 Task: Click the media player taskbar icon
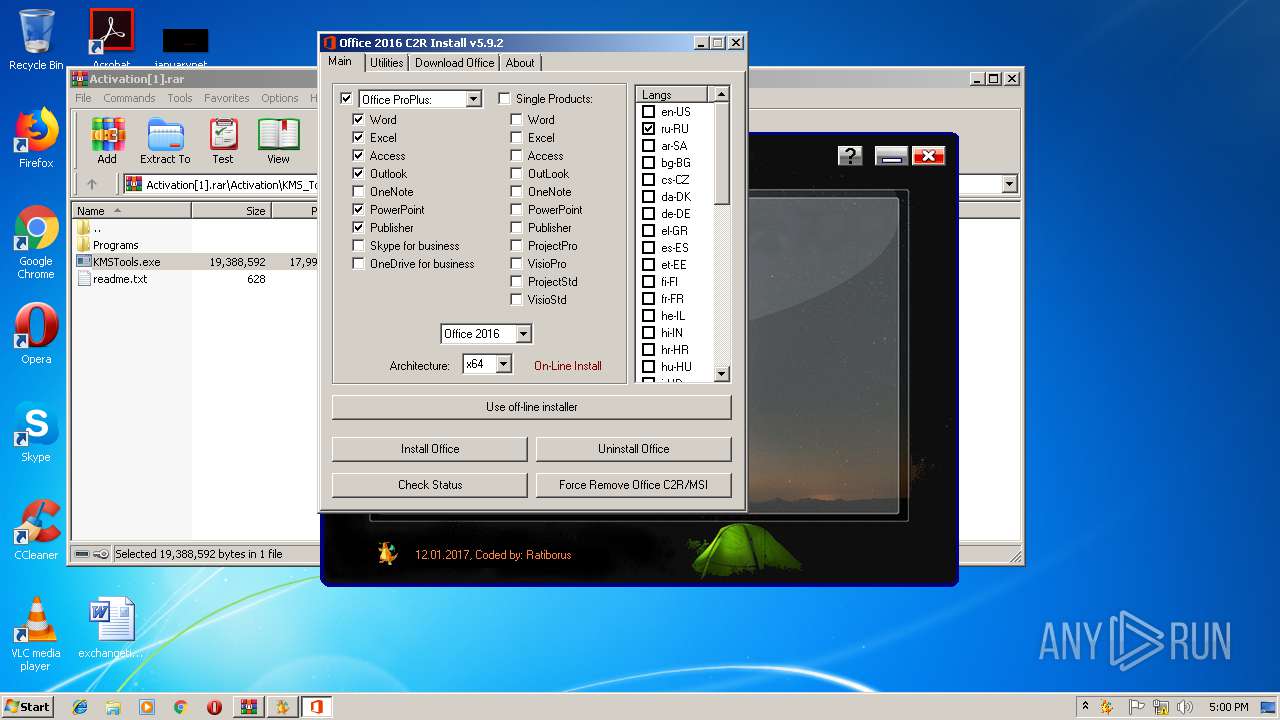147,707
